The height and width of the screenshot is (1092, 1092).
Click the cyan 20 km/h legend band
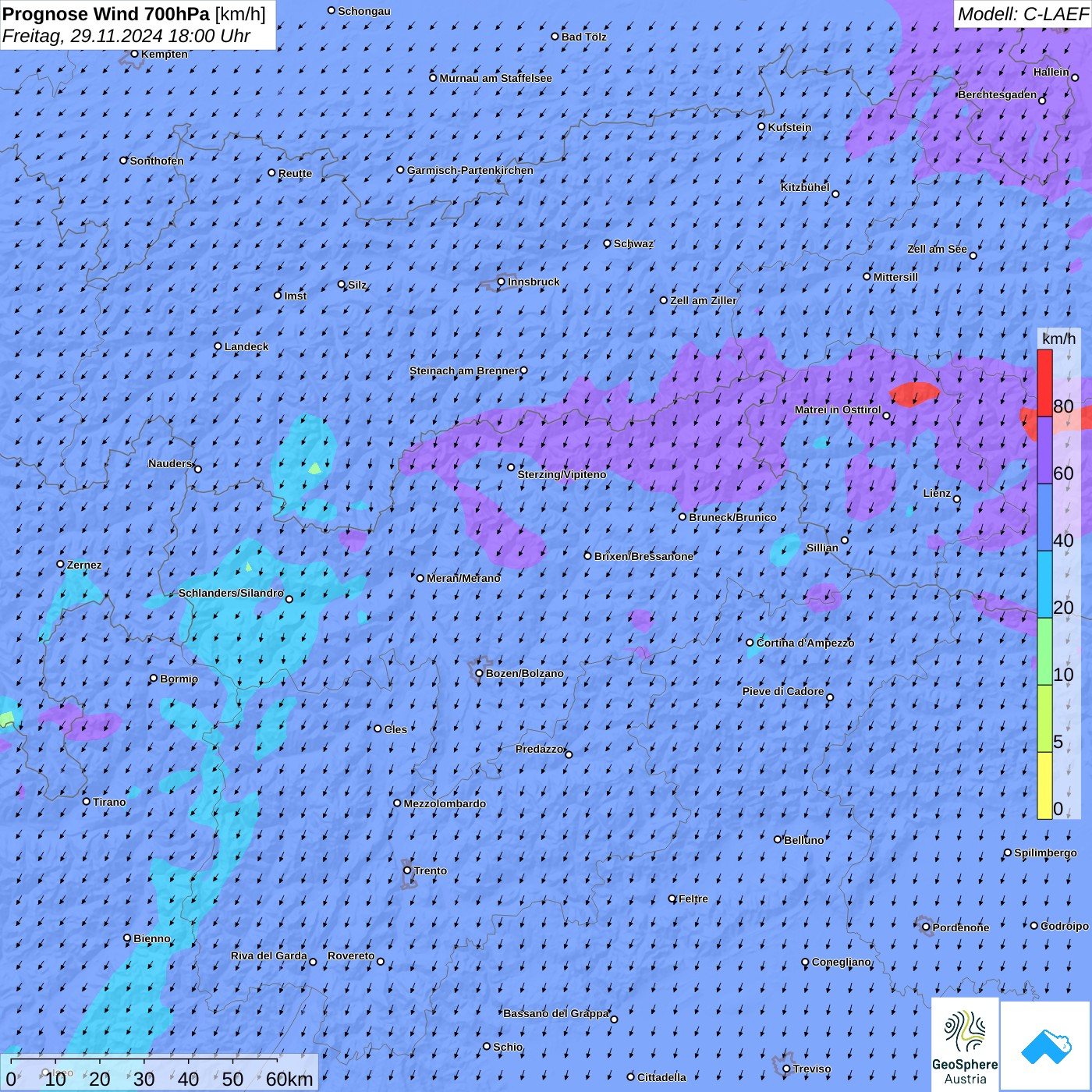pyautogui.click(x=1044, y=585)
